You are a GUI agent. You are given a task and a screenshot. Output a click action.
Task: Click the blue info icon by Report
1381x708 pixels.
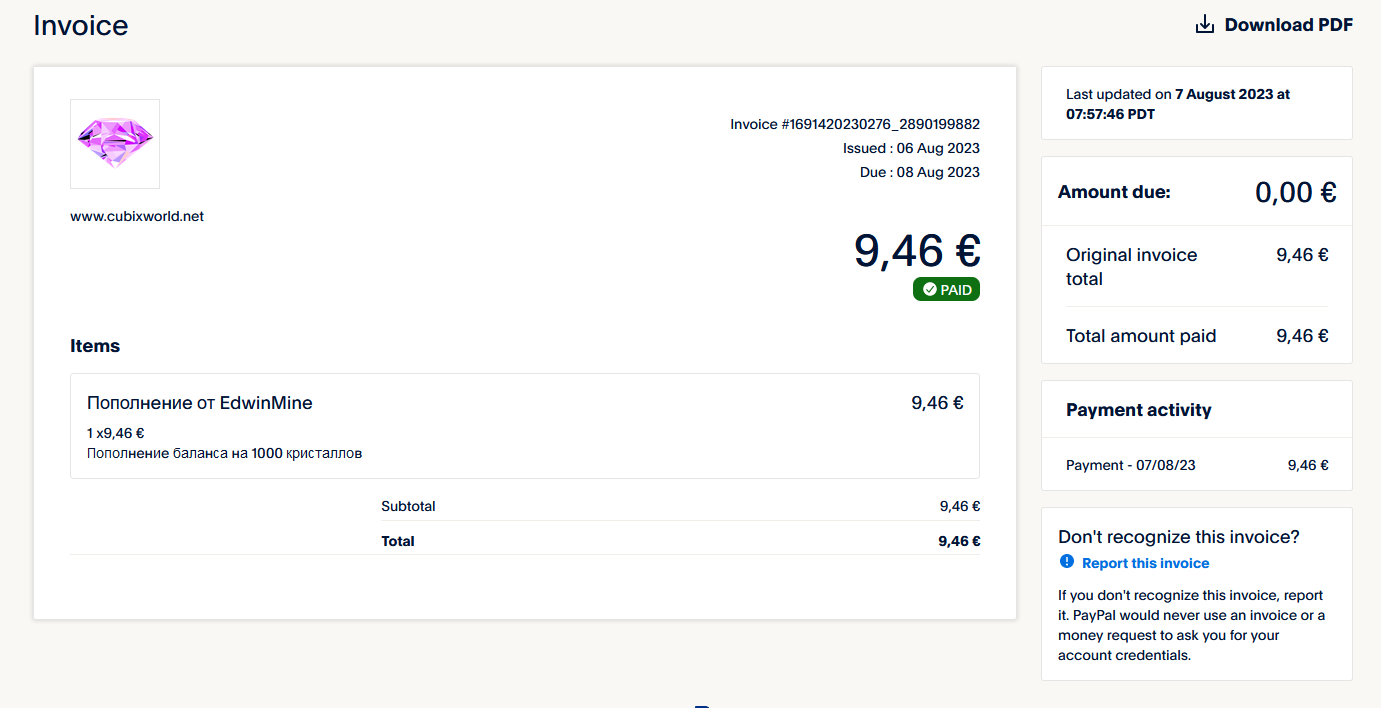[x=1067, y=563]
